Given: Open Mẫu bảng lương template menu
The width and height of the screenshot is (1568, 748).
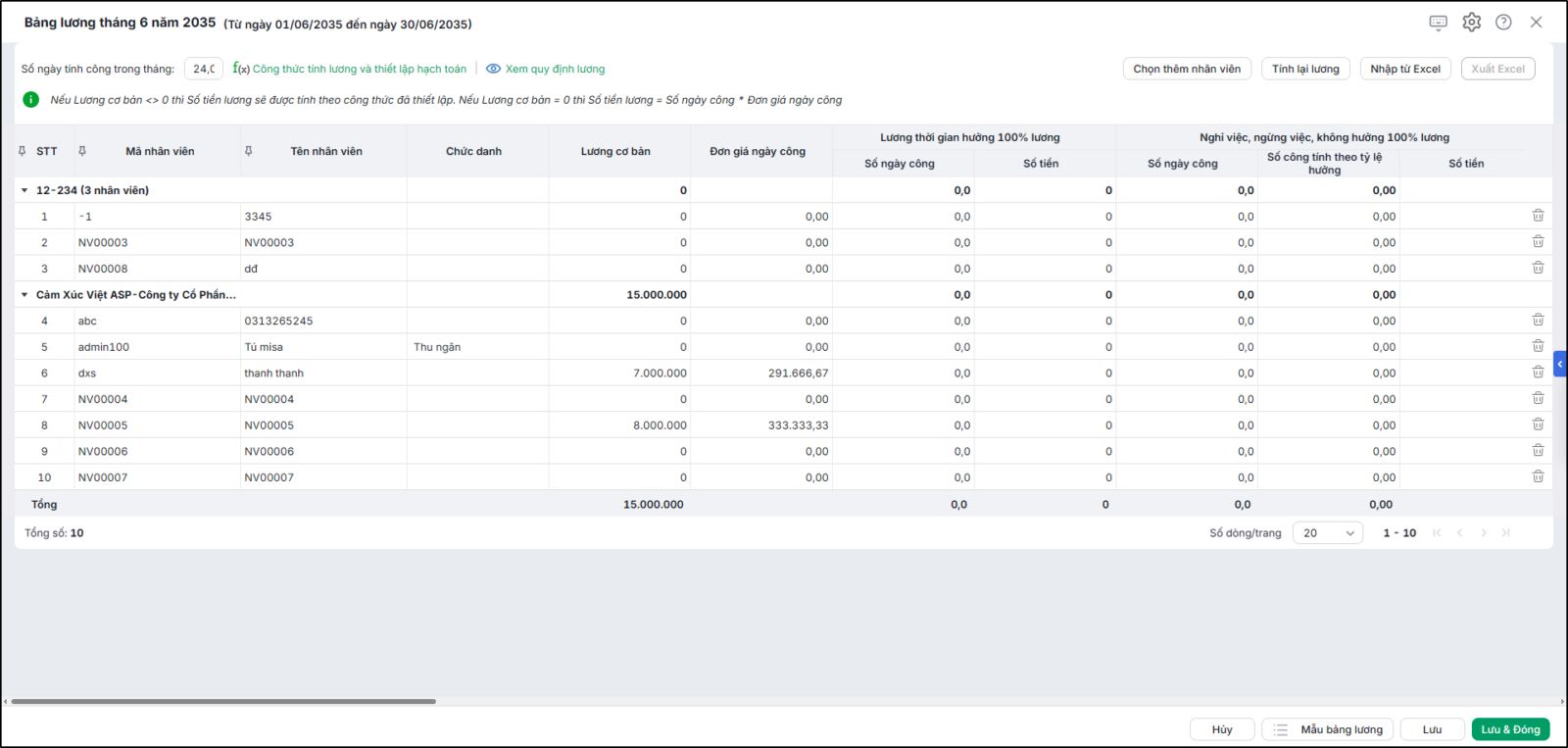Looking at the screenshot, I should point(1328,729).
